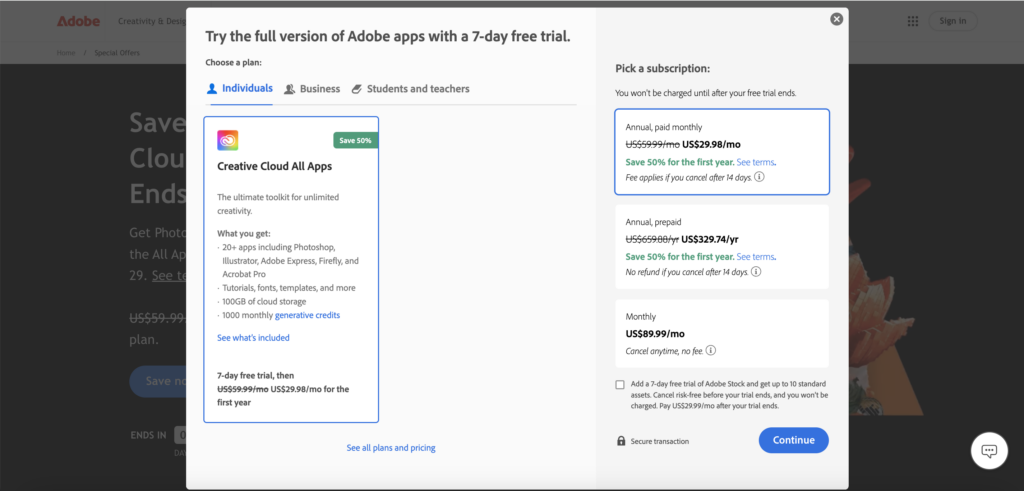This screenshot has height=491, width=1024.
Task: Click 'Creative Cloud All Apps' title
Action: coord(275,166)
